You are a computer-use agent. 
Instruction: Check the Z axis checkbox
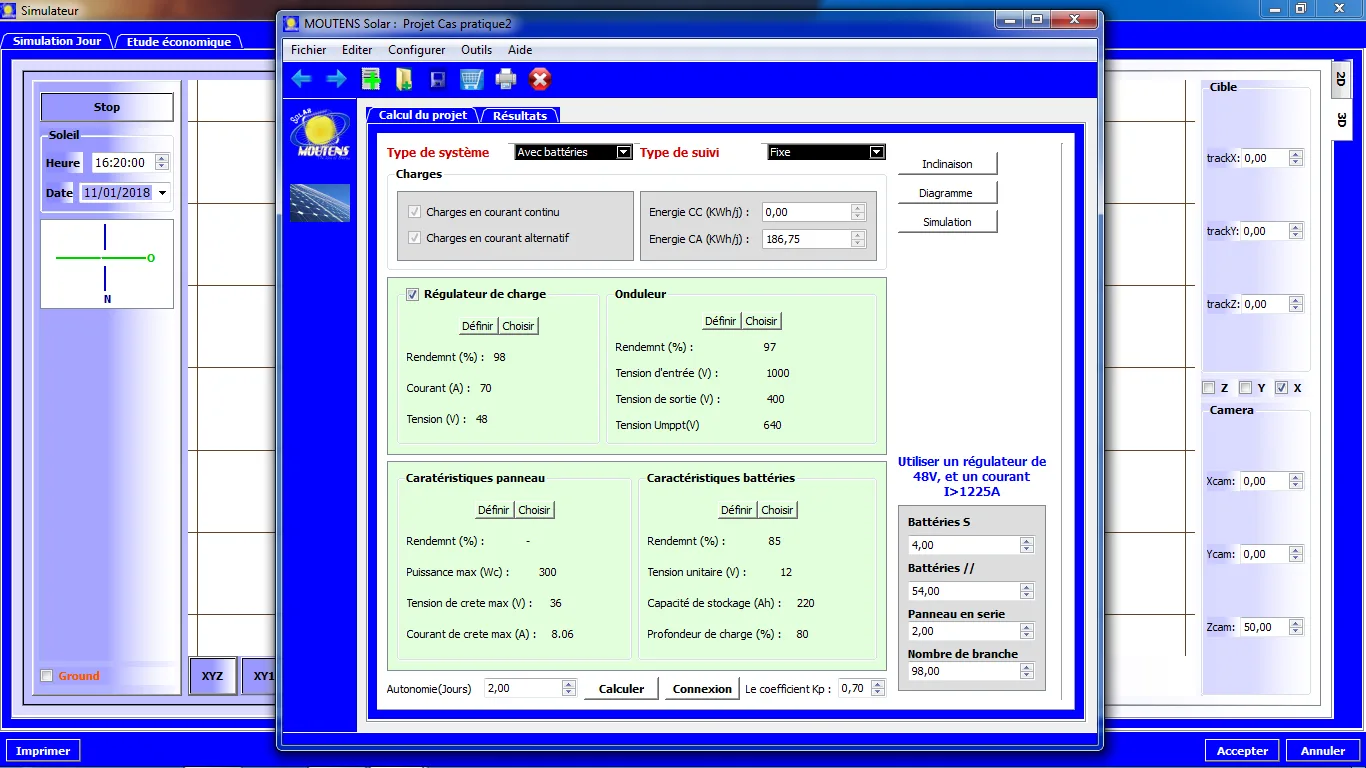1209,388
